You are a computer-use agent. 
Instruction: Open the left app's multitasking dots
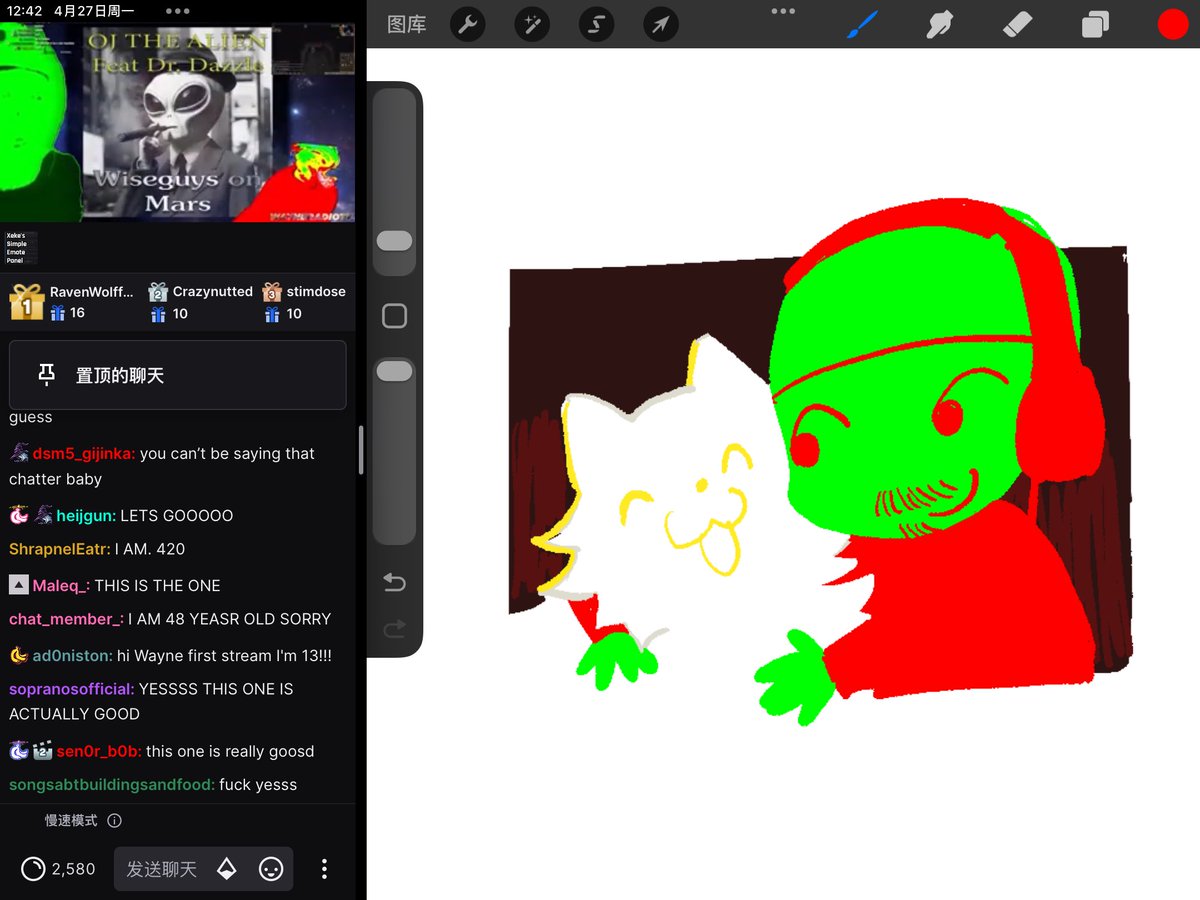point(178,11)
